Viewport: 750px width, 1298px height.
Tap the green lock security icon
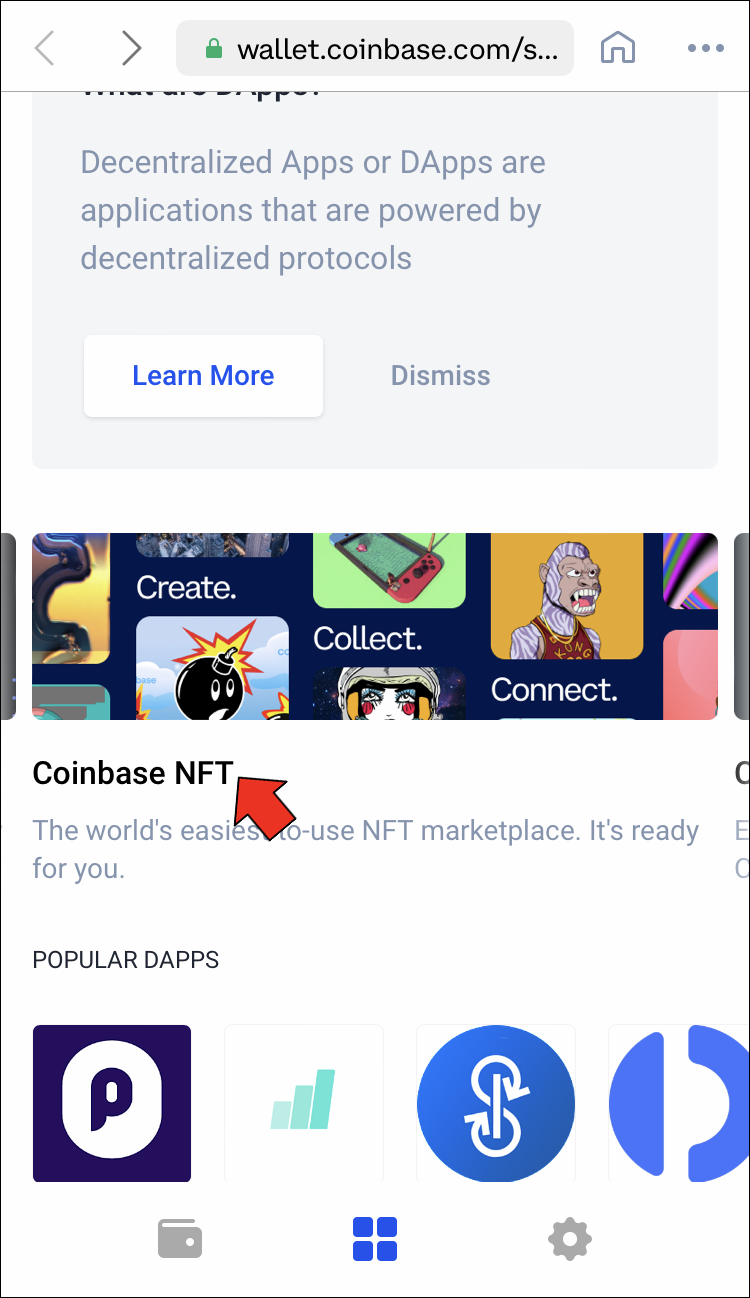(213, 48)
